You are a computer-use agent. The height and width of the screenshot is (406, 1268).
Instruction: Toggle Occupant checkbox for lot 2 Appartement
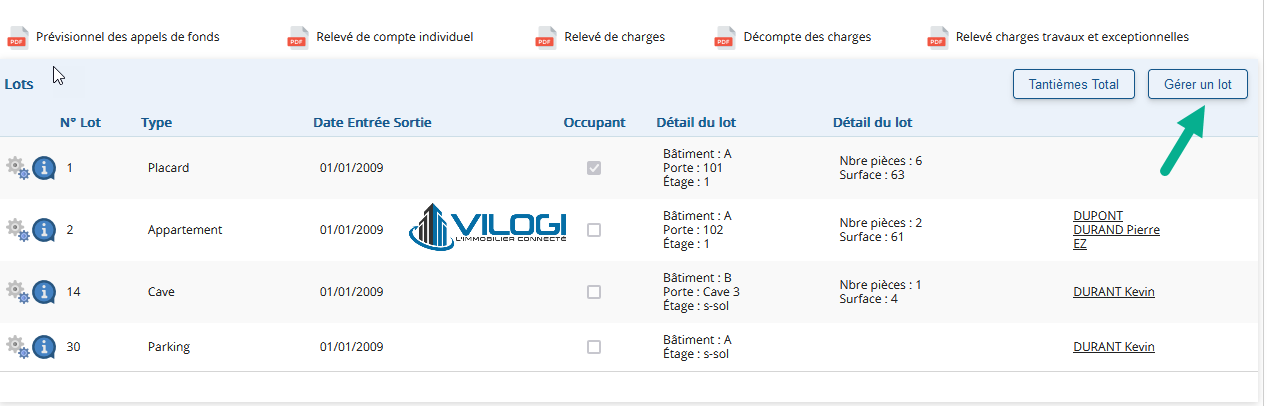point(594,230)
